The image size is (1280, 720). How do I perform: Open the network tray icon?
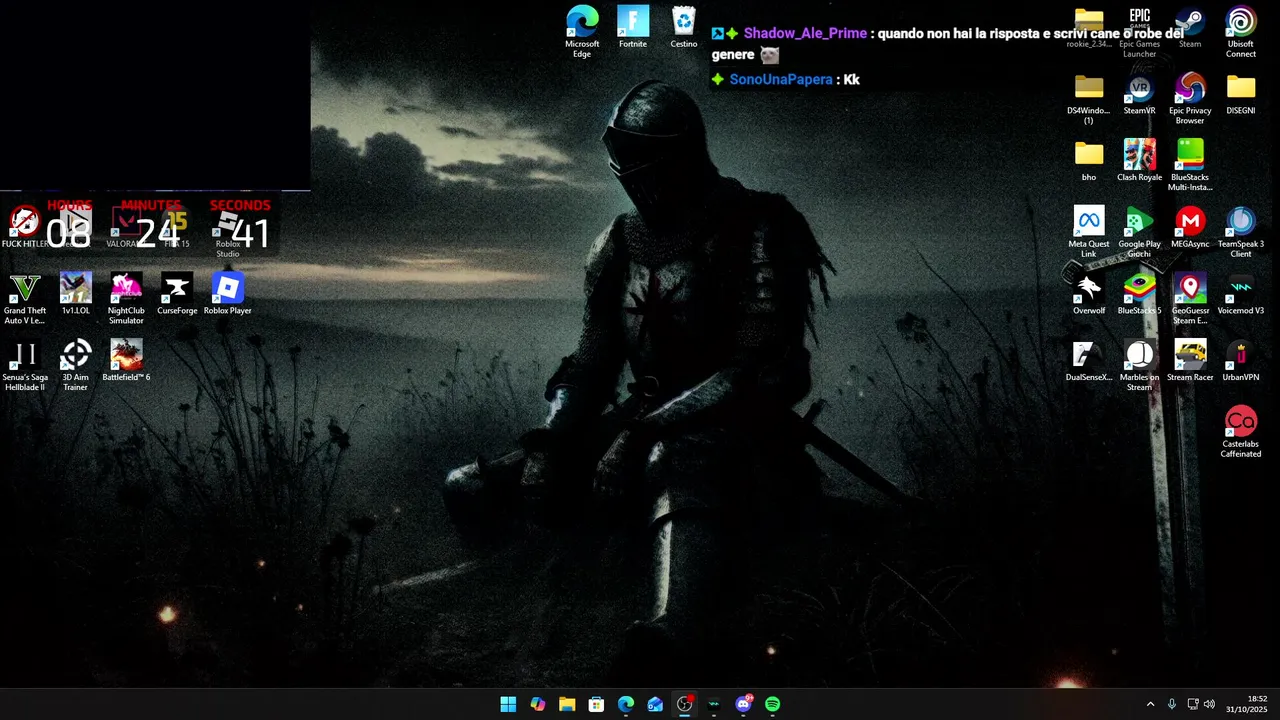coord(1193,704)
